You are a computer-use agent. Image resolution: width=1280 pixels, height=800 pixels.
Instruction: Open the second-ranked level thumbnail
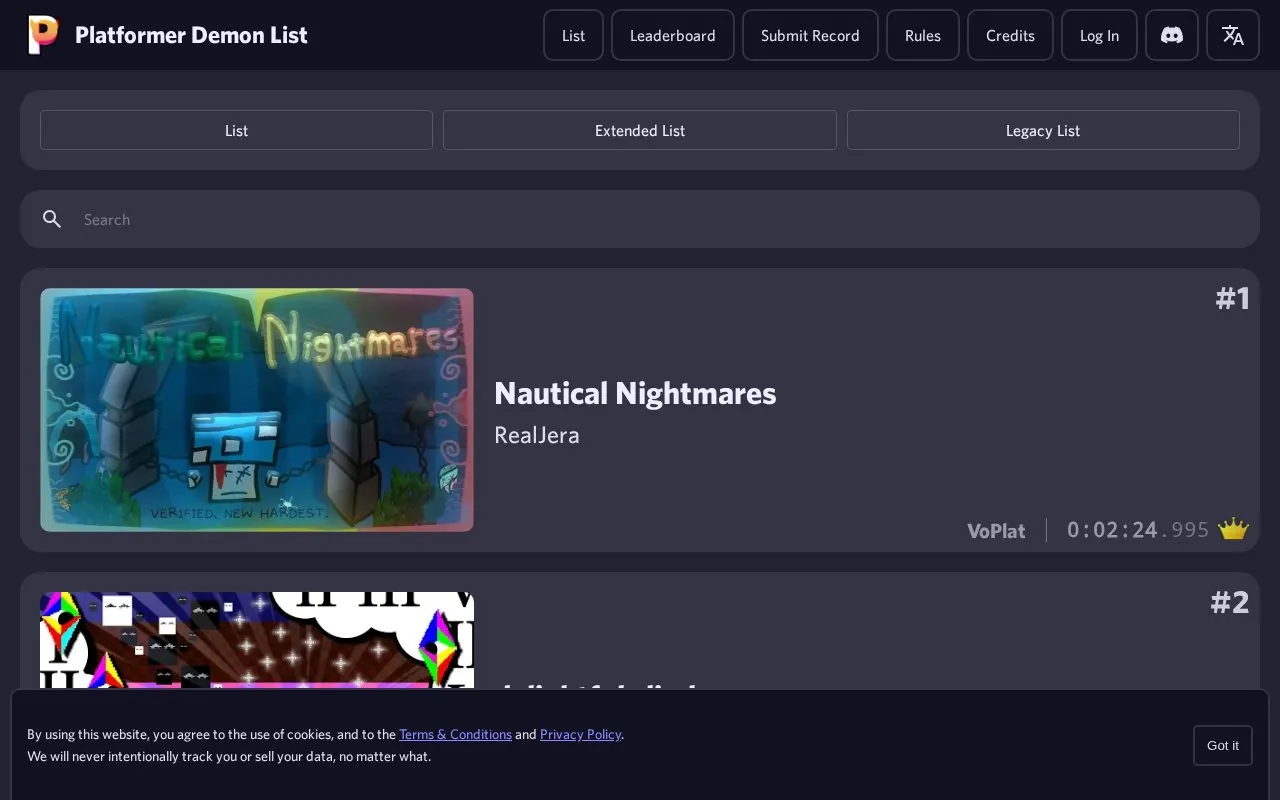click(x=257, y=640)
